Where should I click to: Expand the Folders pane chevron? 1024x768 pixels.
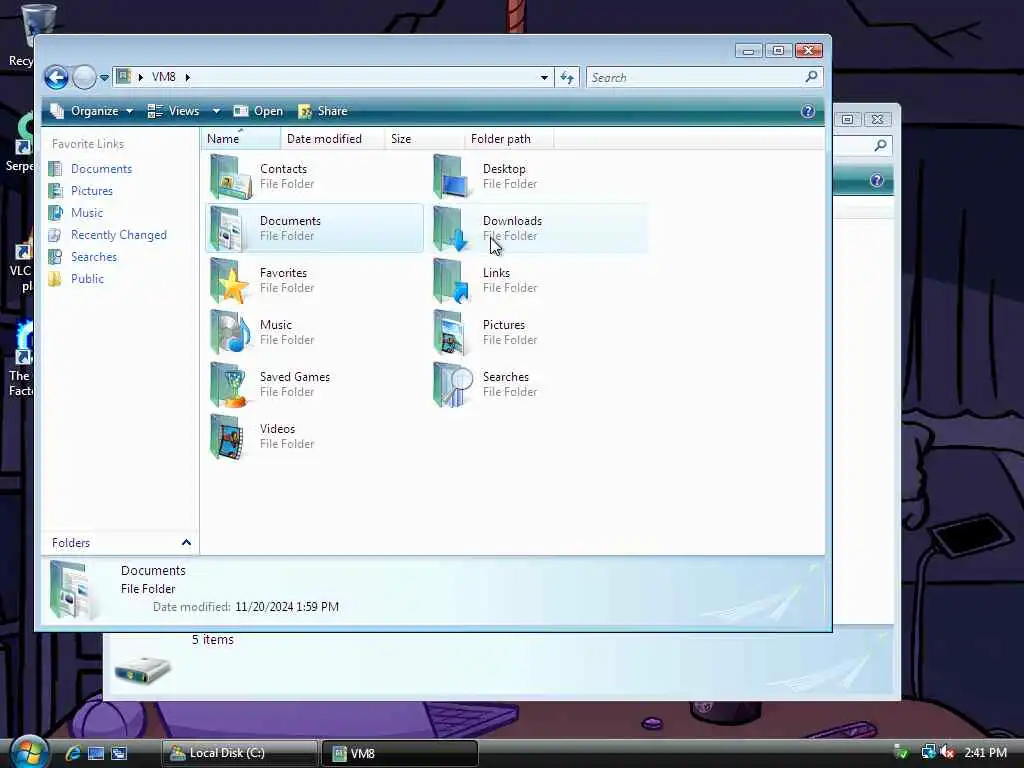pyautogui.click(x=186, y=543)
